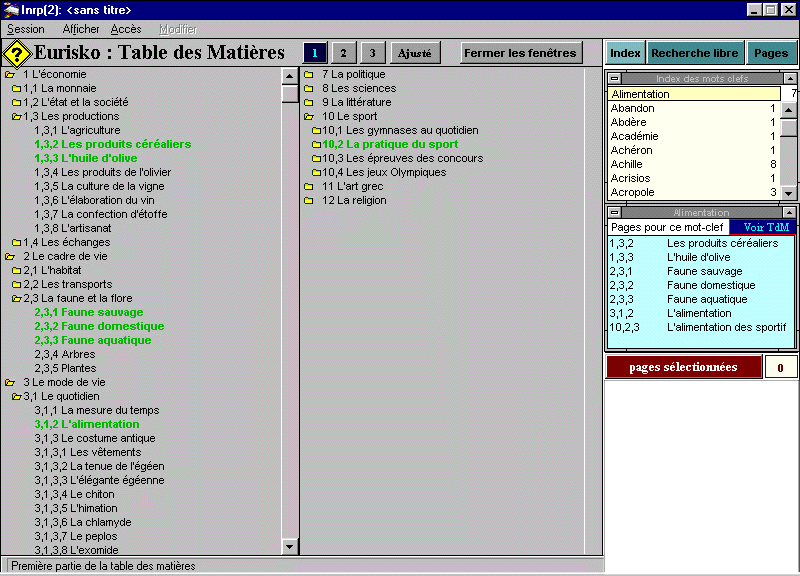Click open folder icon beside 1,3 Les productions
The image size is (800, 576).
coord(16,117)
